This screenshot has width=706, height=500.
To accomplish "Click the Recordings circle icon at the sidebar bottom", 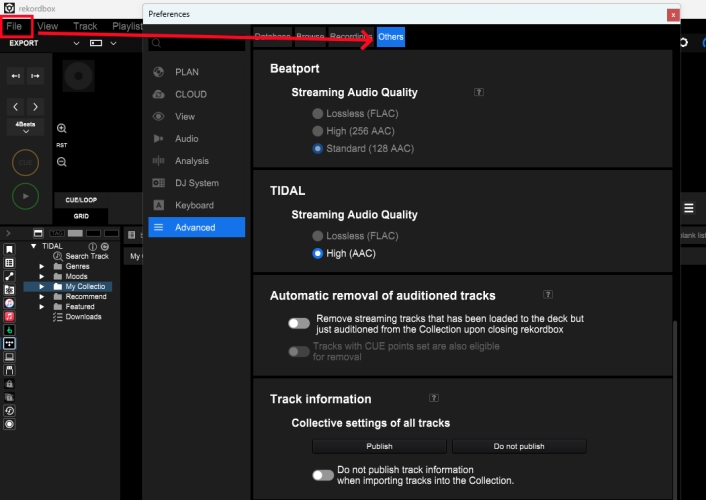I will (x=9, y=424).
